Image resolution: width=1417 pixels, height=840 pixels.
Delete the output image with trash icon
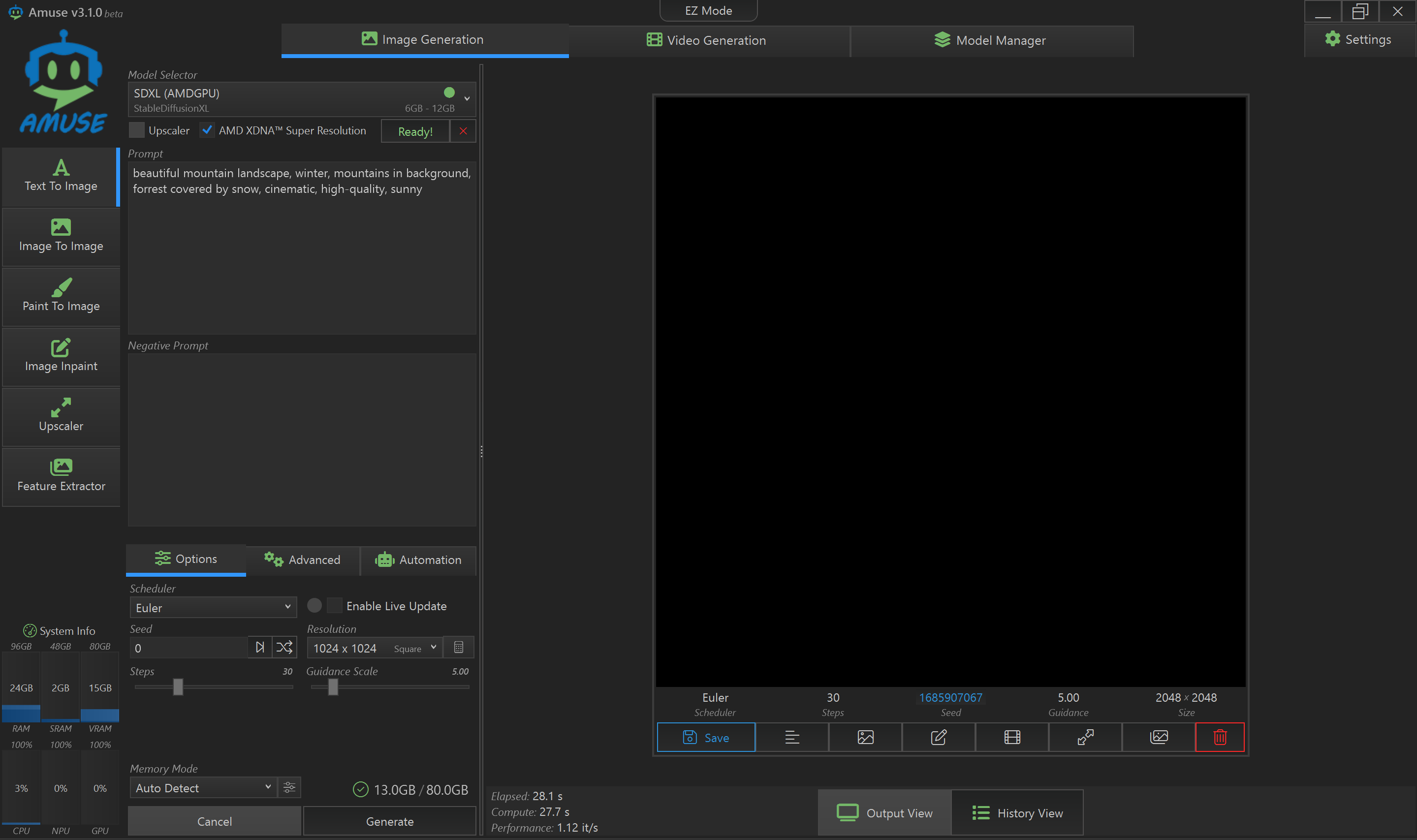click(x=1220, y=737)
